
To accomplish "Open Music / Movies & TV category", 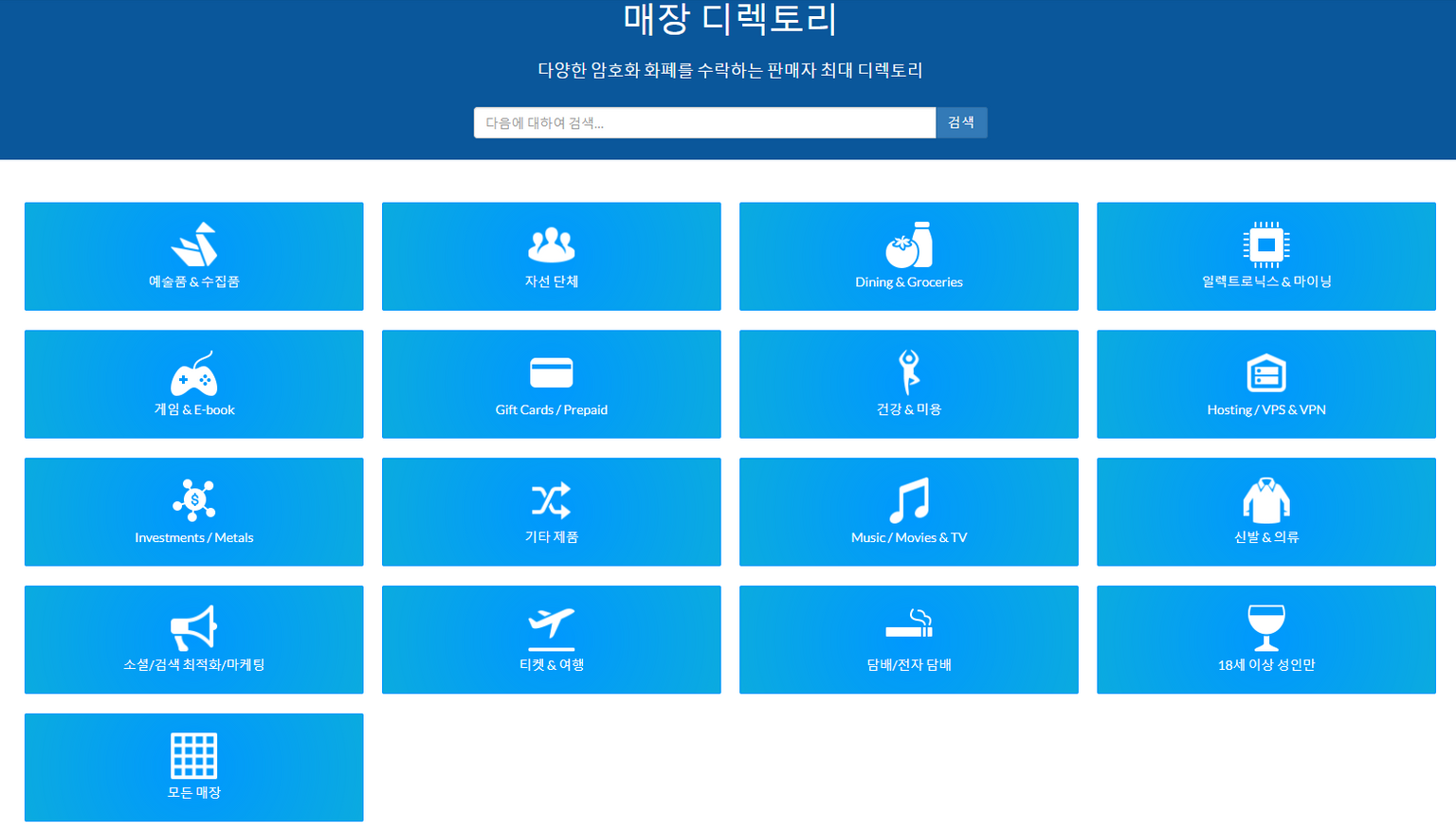I will (909, 512).
